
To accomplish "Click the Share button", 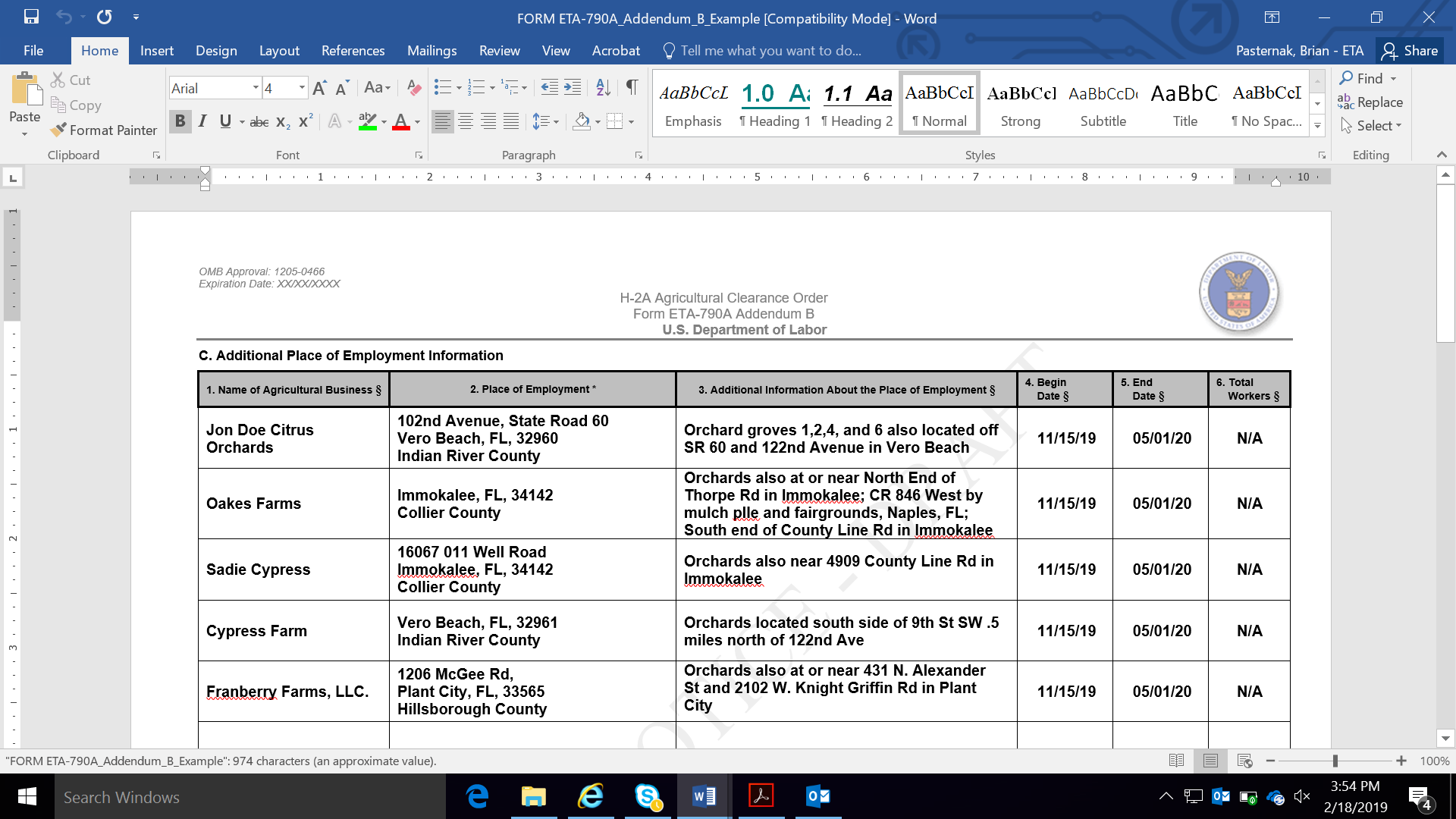I will click(x=1410, y=51).
